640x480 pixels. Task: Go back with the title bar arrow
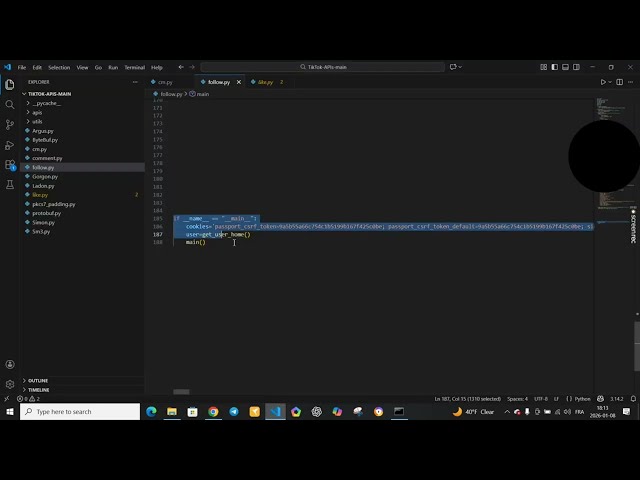tap(181, 67)
